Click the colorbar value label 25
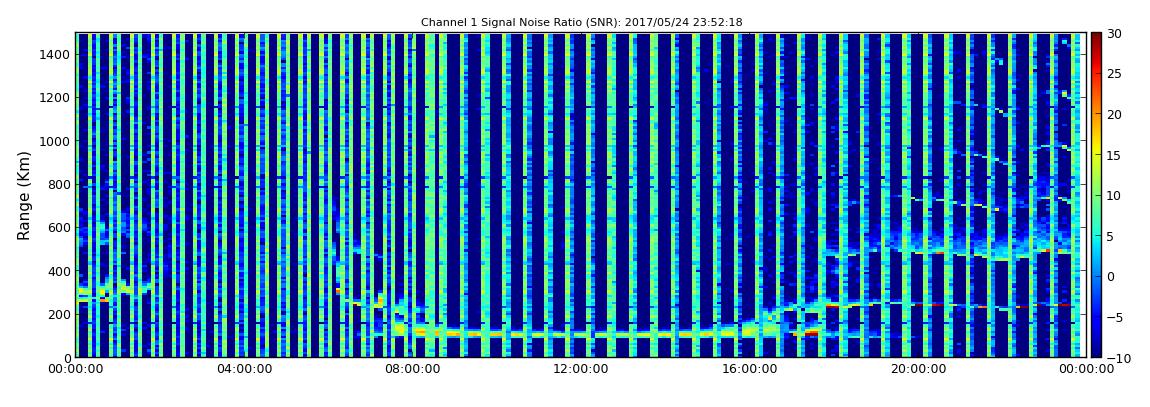The height and width of the screenshot is (407, 1150). click(x=1115, y=73)
